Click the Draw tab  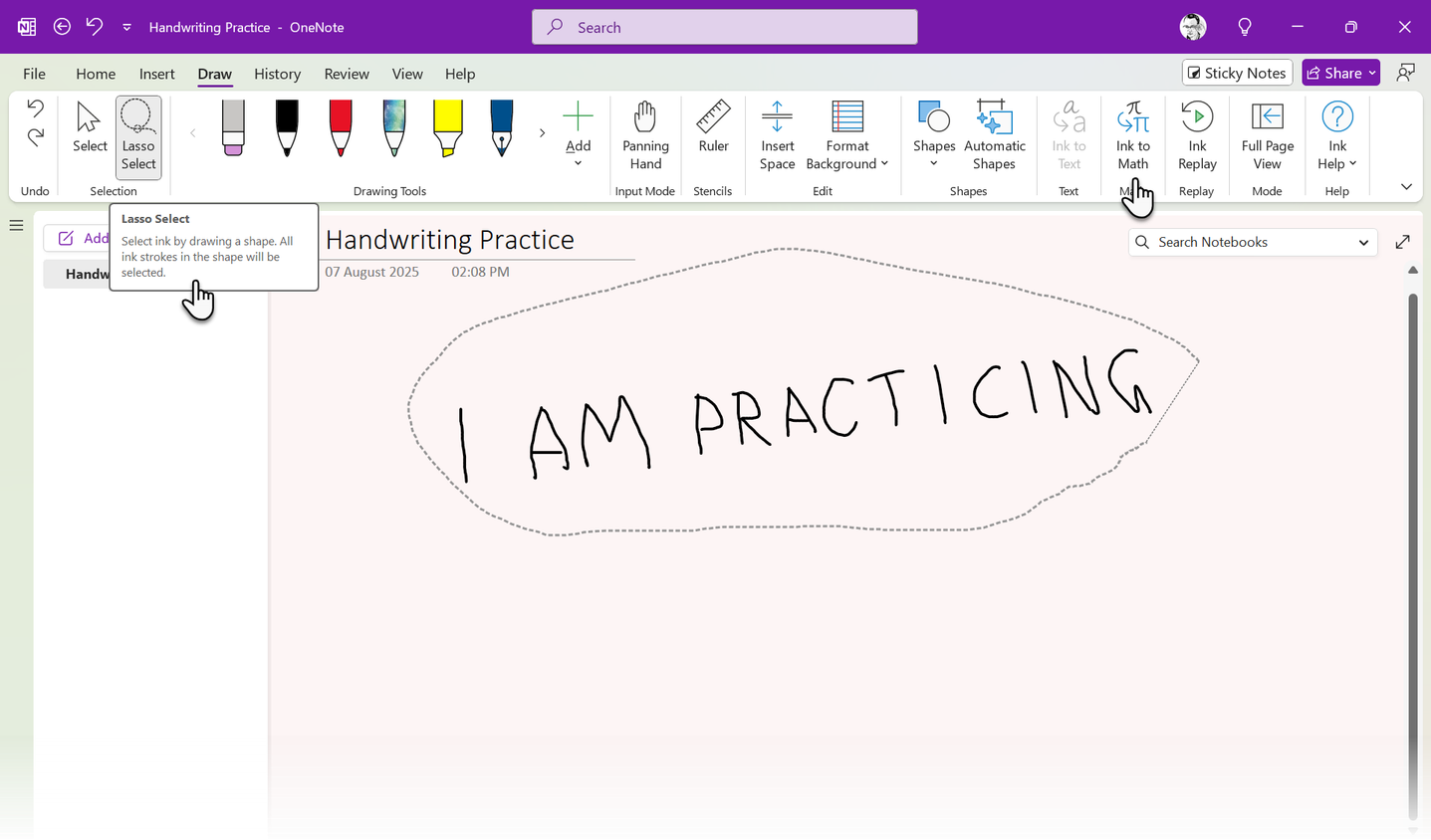[x=214, y=74]
